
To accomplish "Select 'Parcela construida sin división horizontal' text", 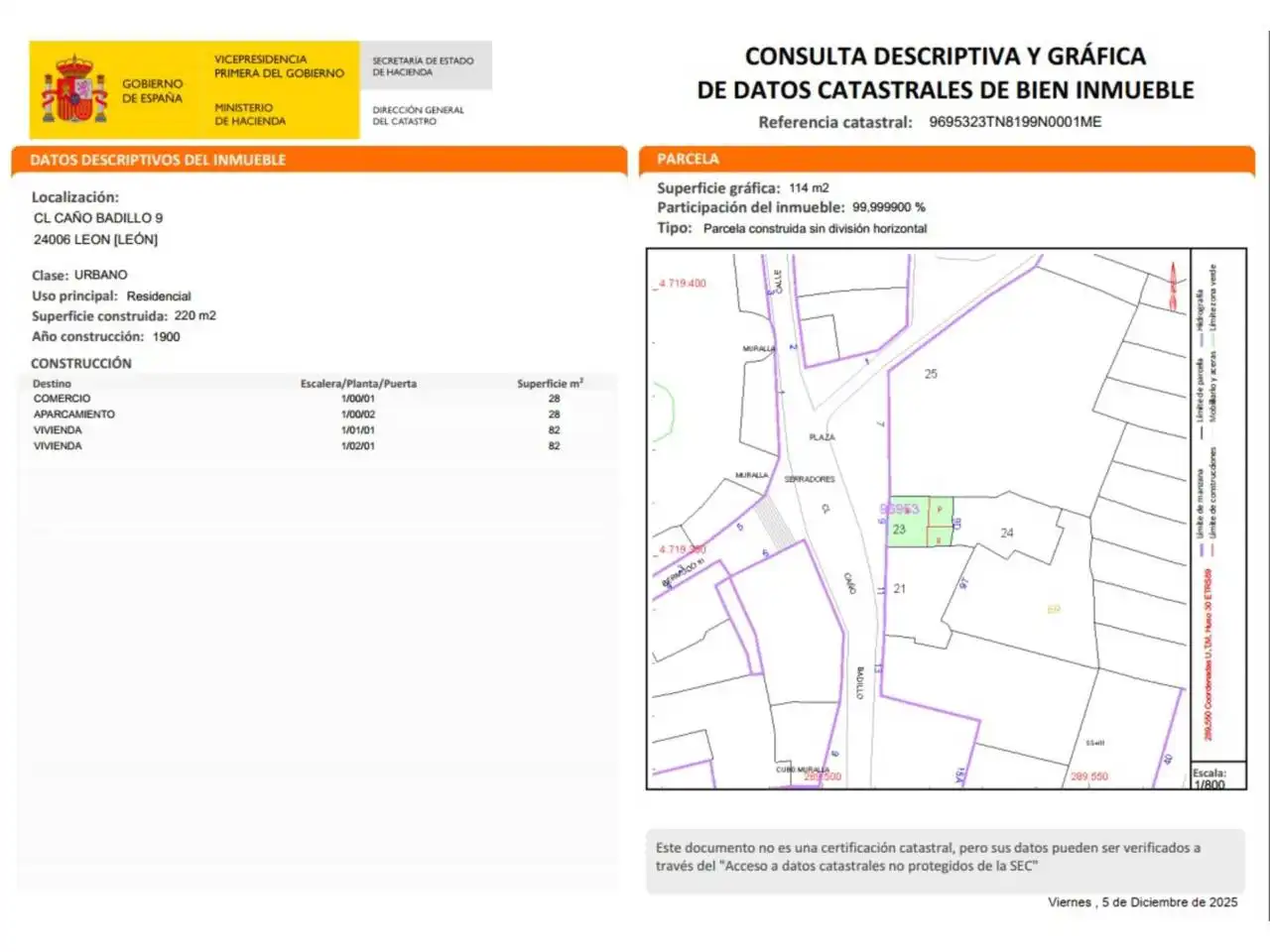I will pyautogui.click(x=815, y=228).
